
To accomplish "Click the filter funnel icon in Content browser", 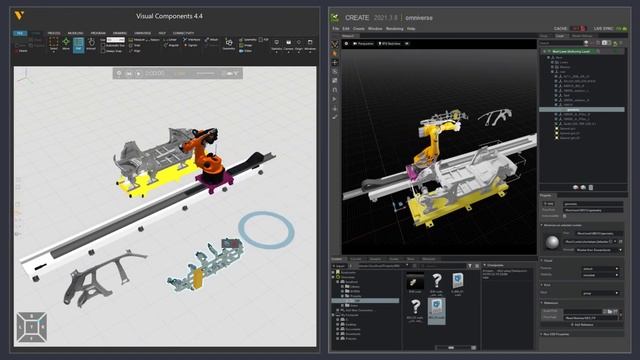I will [x=470, y=266].
